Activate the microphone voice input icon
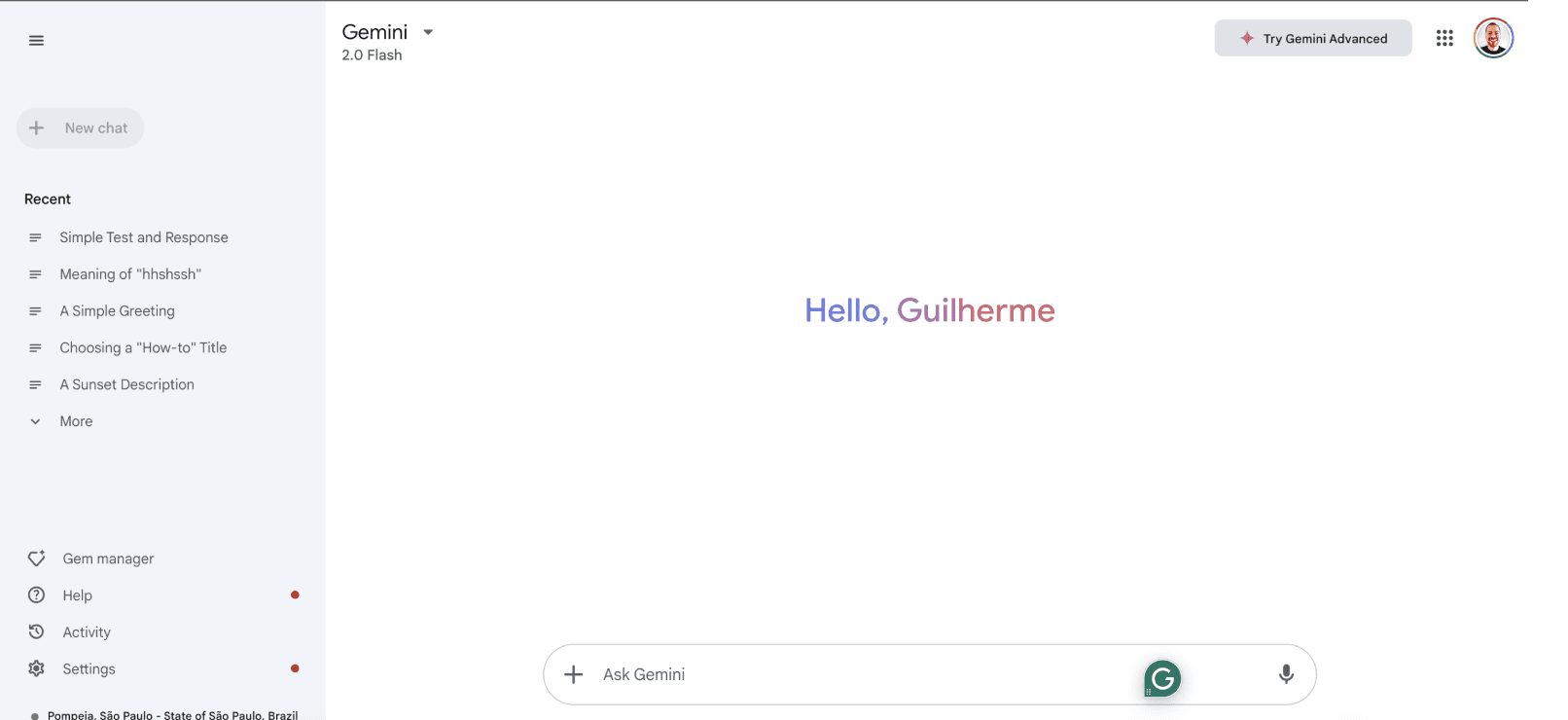Screen dimensions: 1568x720 click(x=1286, y=674)
